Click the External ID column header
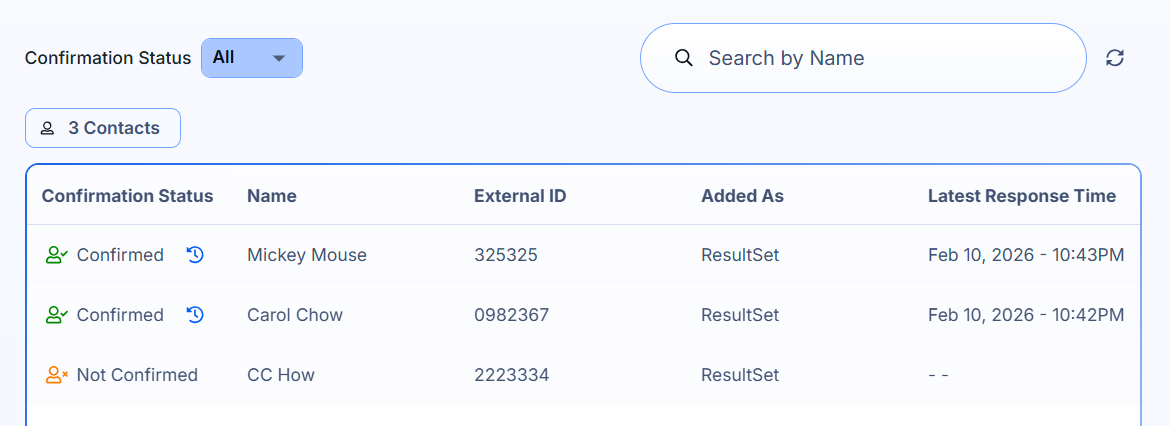 pyautogui.click(x=520, y=196)
